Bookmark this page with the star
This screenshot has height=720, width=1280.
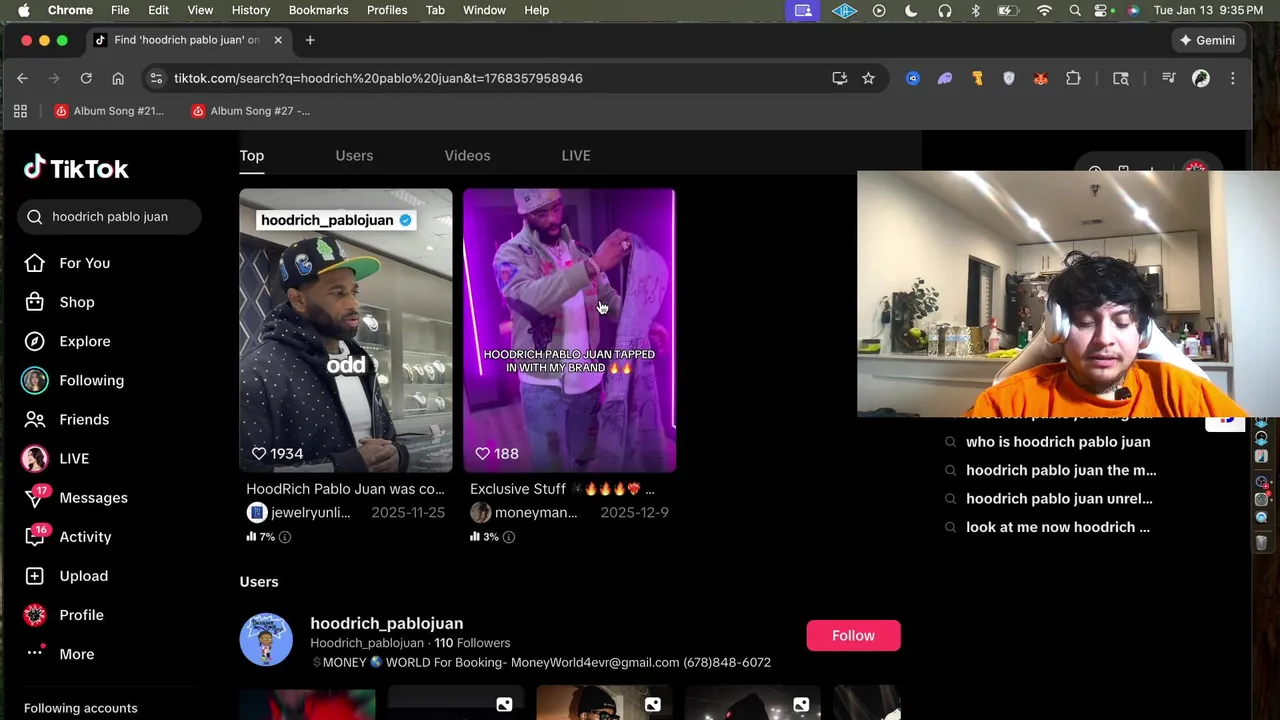(x=868, y=78)
